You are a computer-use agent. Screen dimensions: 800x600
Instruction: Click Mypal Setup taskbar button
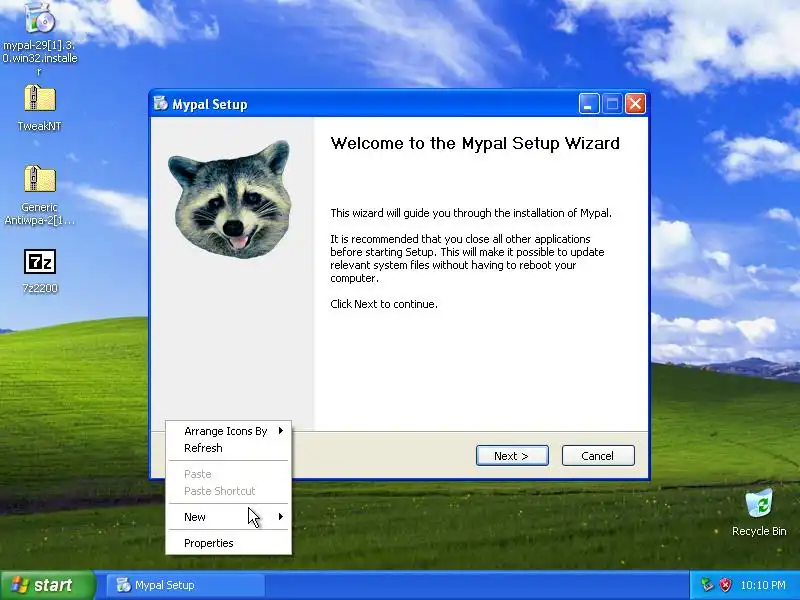[185, 585]
